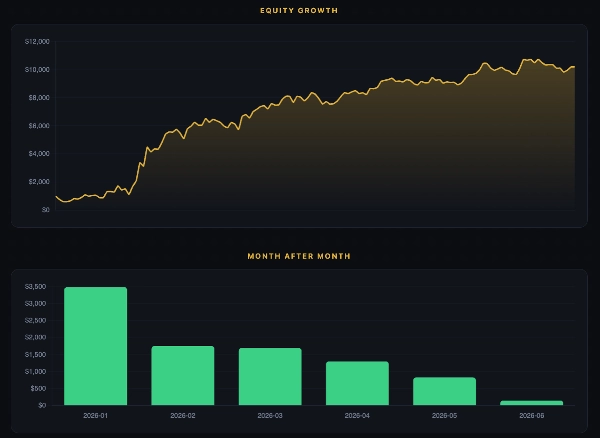Click the 2026-04 month label
Screen dimensions: 600x438
(357, 415)
